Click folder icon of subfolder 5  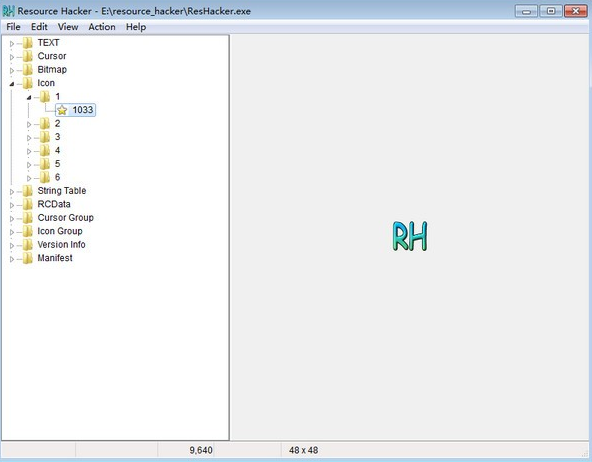(x=45, y=164)
